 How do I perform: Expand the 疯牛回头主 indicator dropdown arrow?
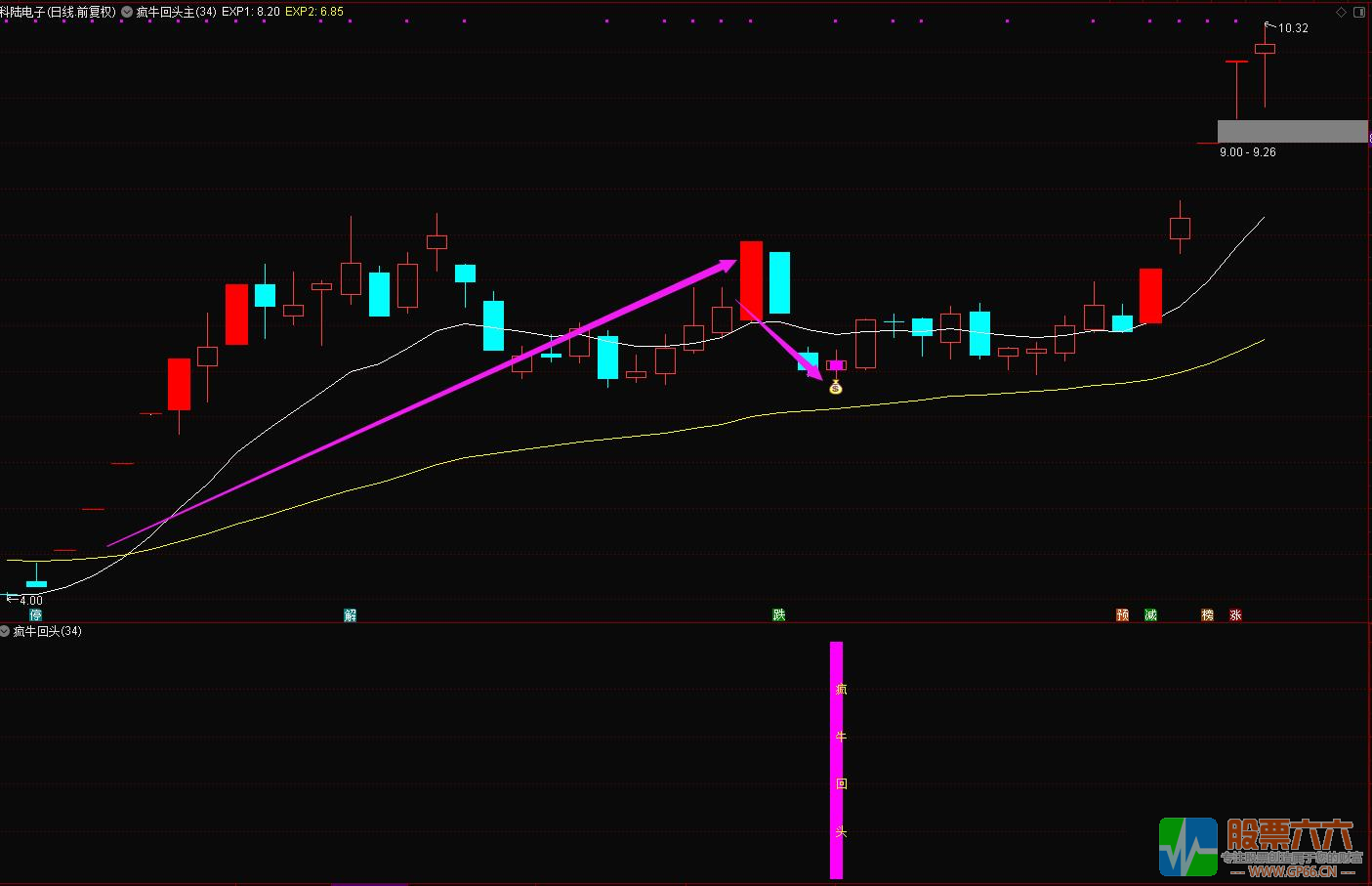[127, 12]
